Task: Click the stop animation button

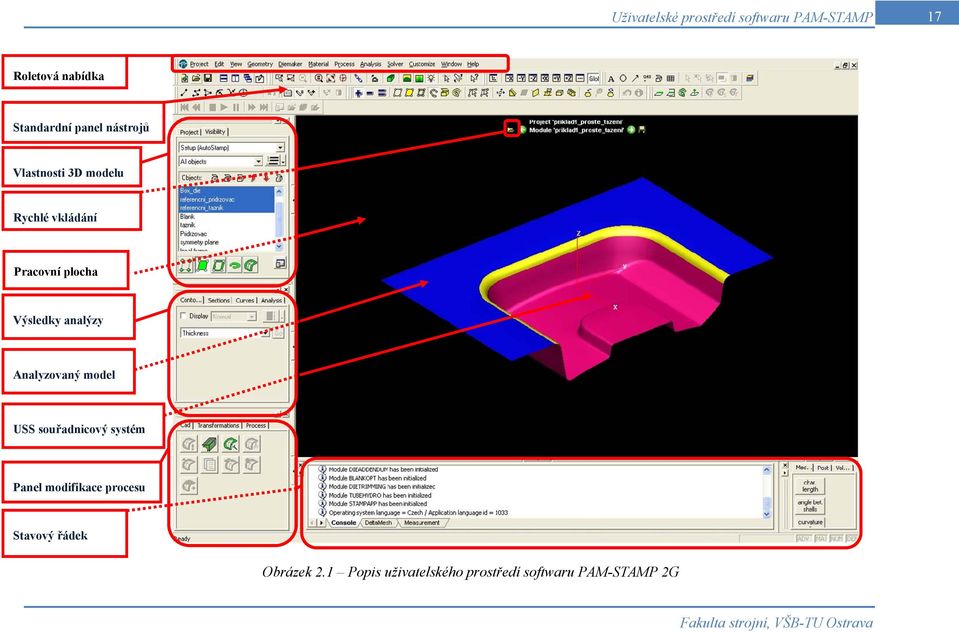Action: [x=212, y=108]
